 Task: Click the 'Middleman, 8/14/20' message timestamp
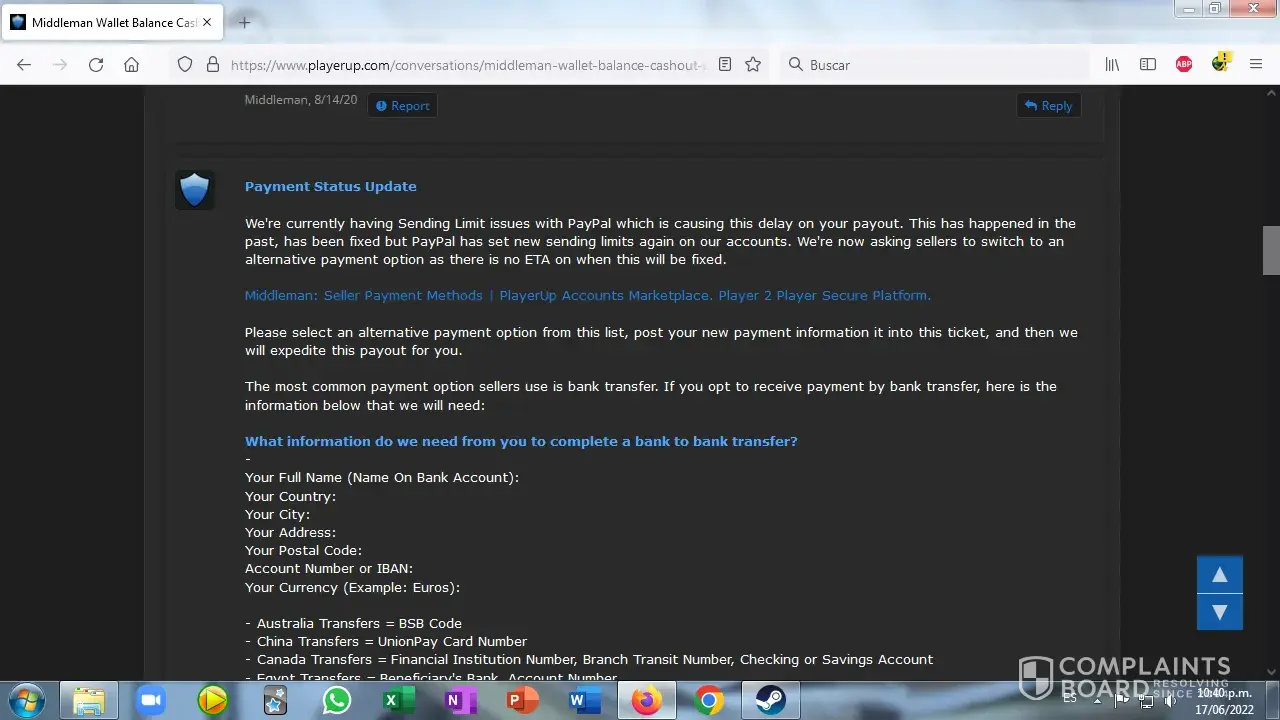tap(301, 100)
